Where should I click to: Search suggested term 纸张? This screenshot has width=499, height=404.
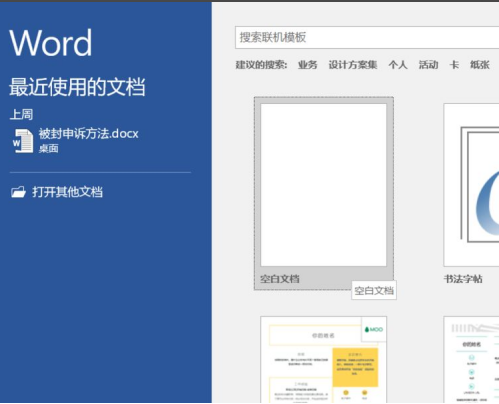[x=480, y=65]
